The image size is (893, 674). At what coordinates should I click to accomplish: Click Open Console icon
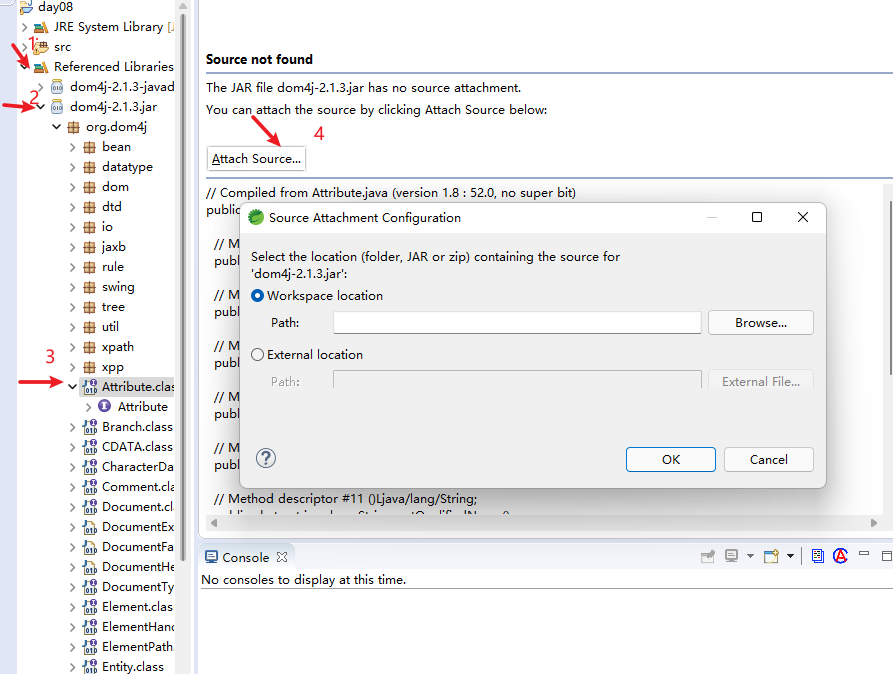pyautogui.click(x=771, y=556)
